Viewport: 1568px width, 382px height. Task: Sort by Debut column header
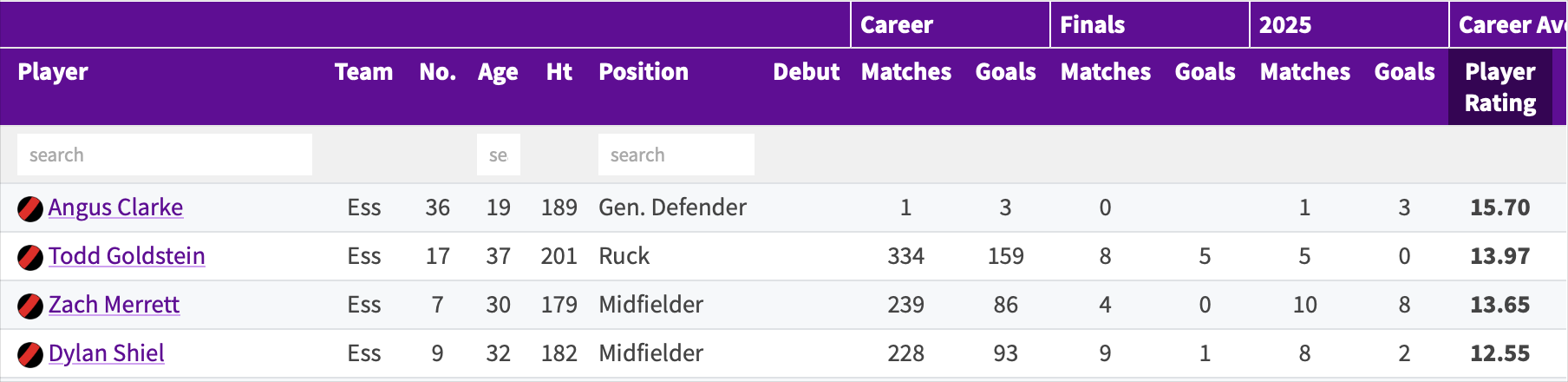point(807,72)
